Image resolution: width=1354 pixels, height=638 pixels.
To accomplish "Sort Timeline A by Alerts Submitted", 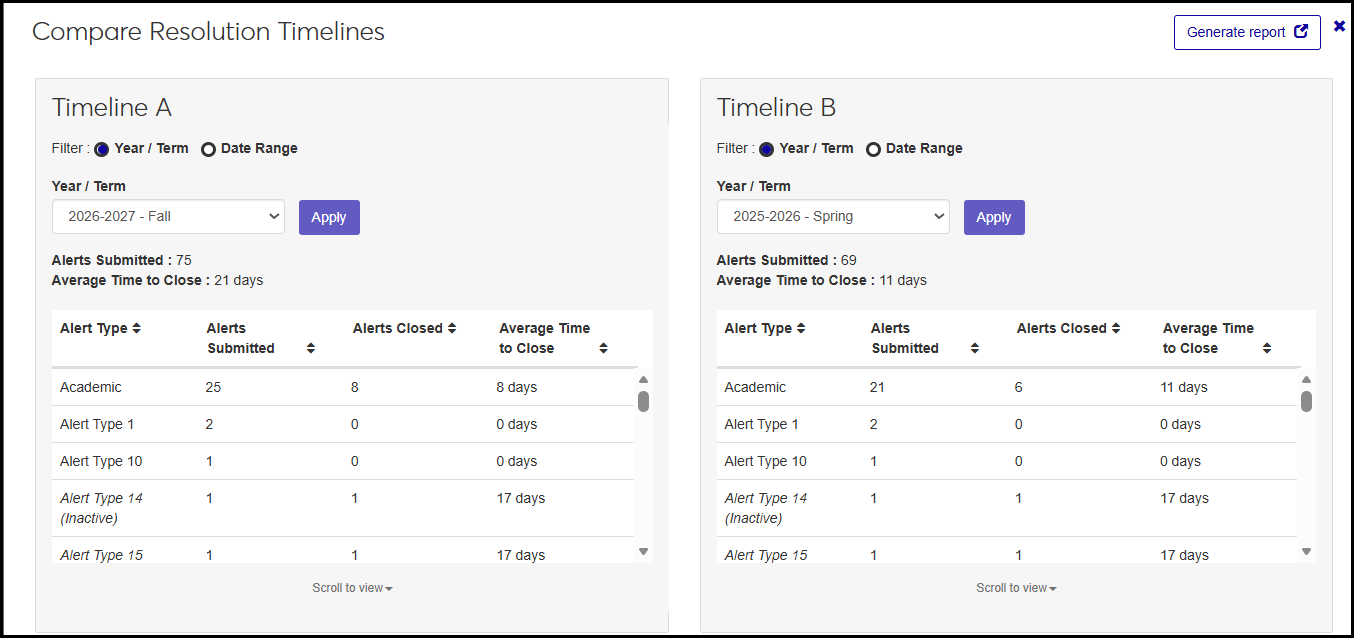I will pos(311,348).
